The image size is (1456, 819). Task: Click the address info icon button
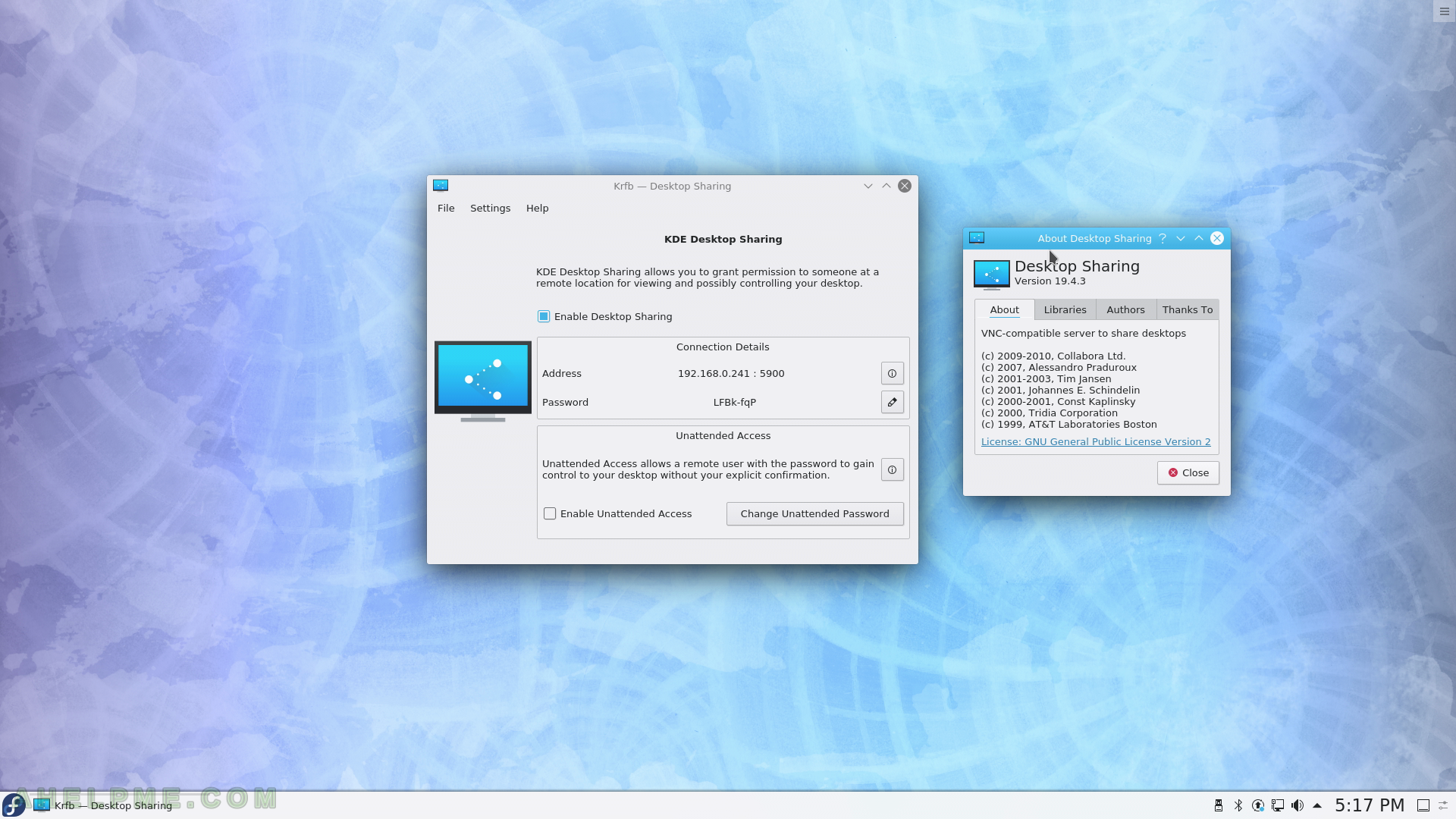click(x=892, y=373)
